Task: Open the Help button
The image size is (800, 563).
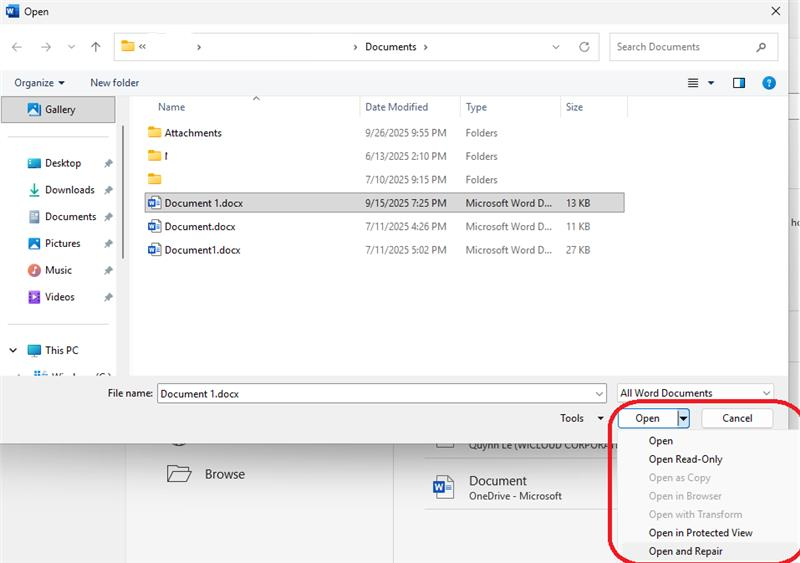Action: (769, 83)
